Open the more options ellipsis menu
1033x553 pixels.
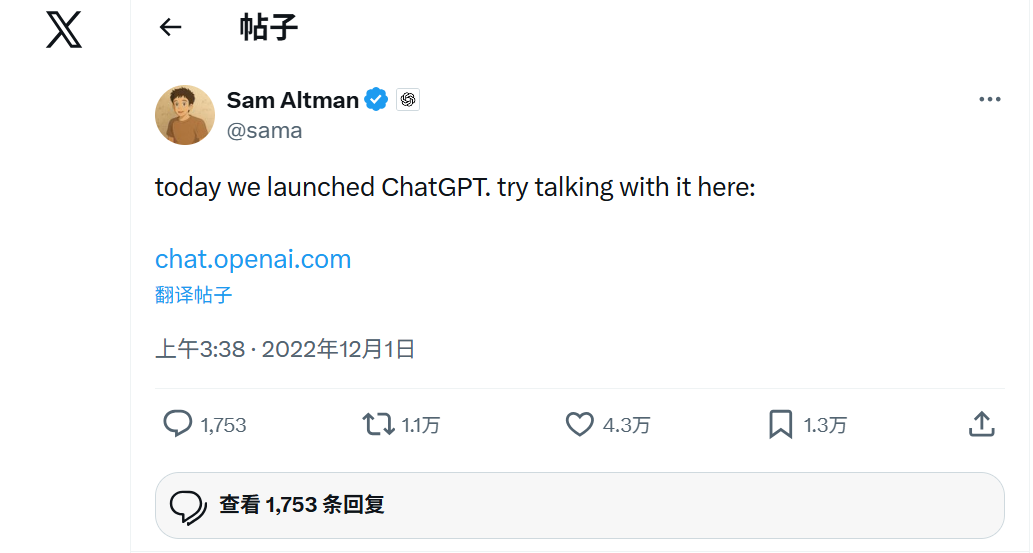[989, 99]
